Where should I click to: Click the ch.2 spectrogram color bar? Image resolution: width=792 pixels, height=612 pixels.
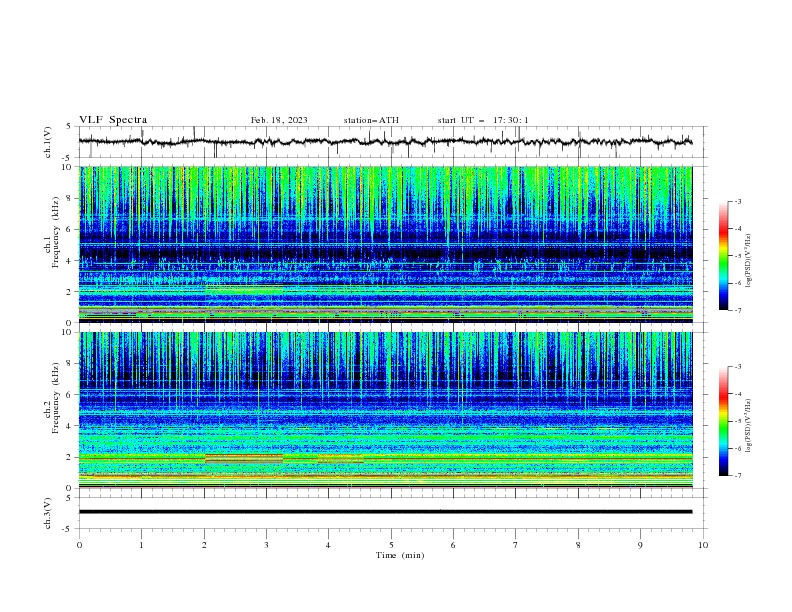pyautogui.click(x=723, y=421)
